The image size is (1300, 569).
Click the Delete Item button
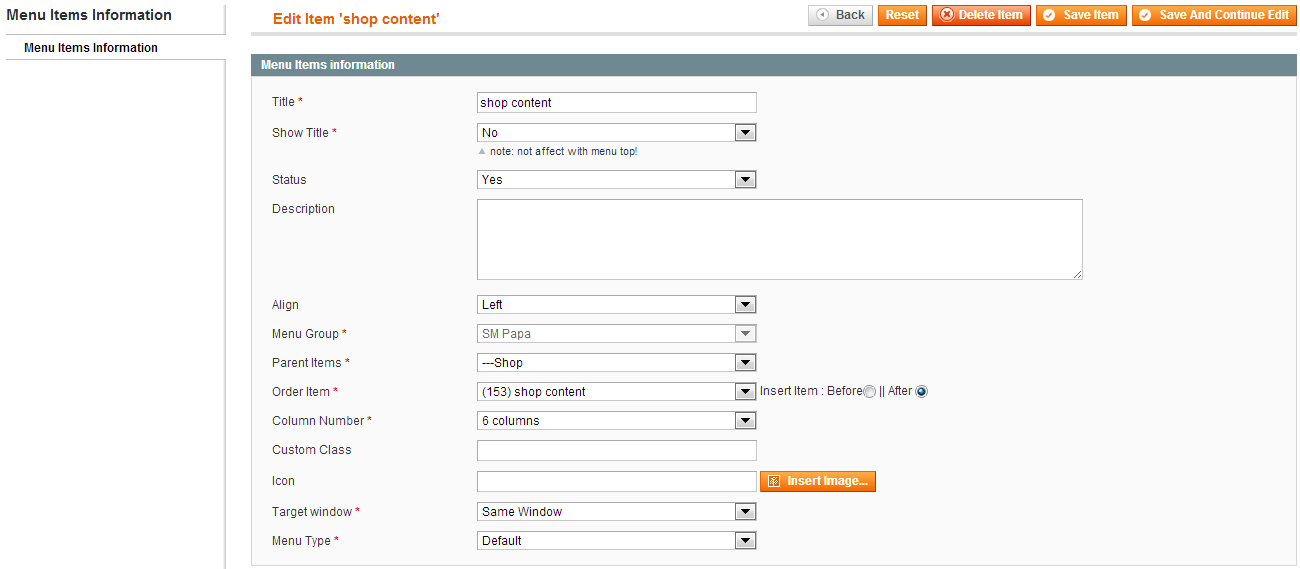point(981,15)
